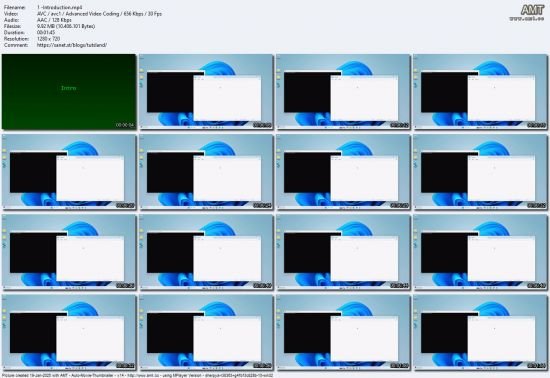550x378 pixels.
Task: Click the Audio: label
Action: pos(11,20)
